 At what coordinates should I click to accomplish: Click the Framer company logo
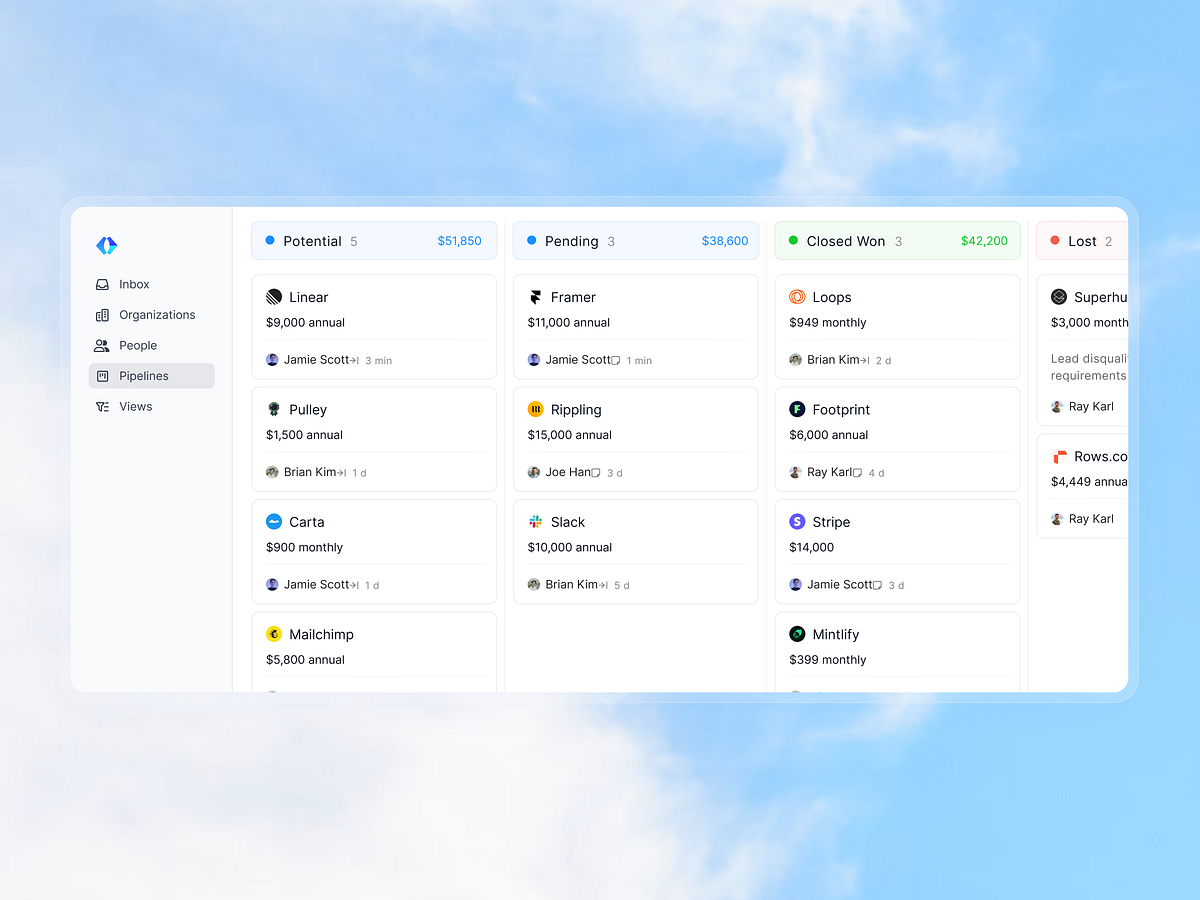point(536,297)
